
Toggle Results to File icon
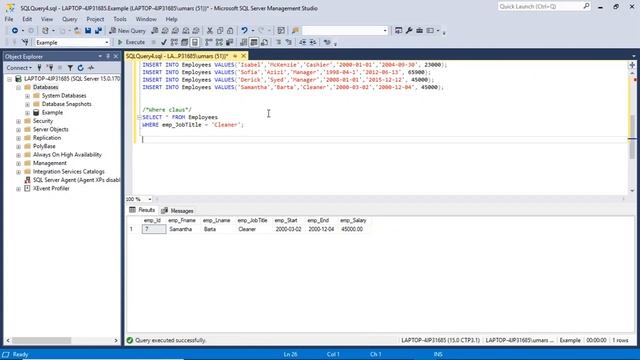point(264,42)
